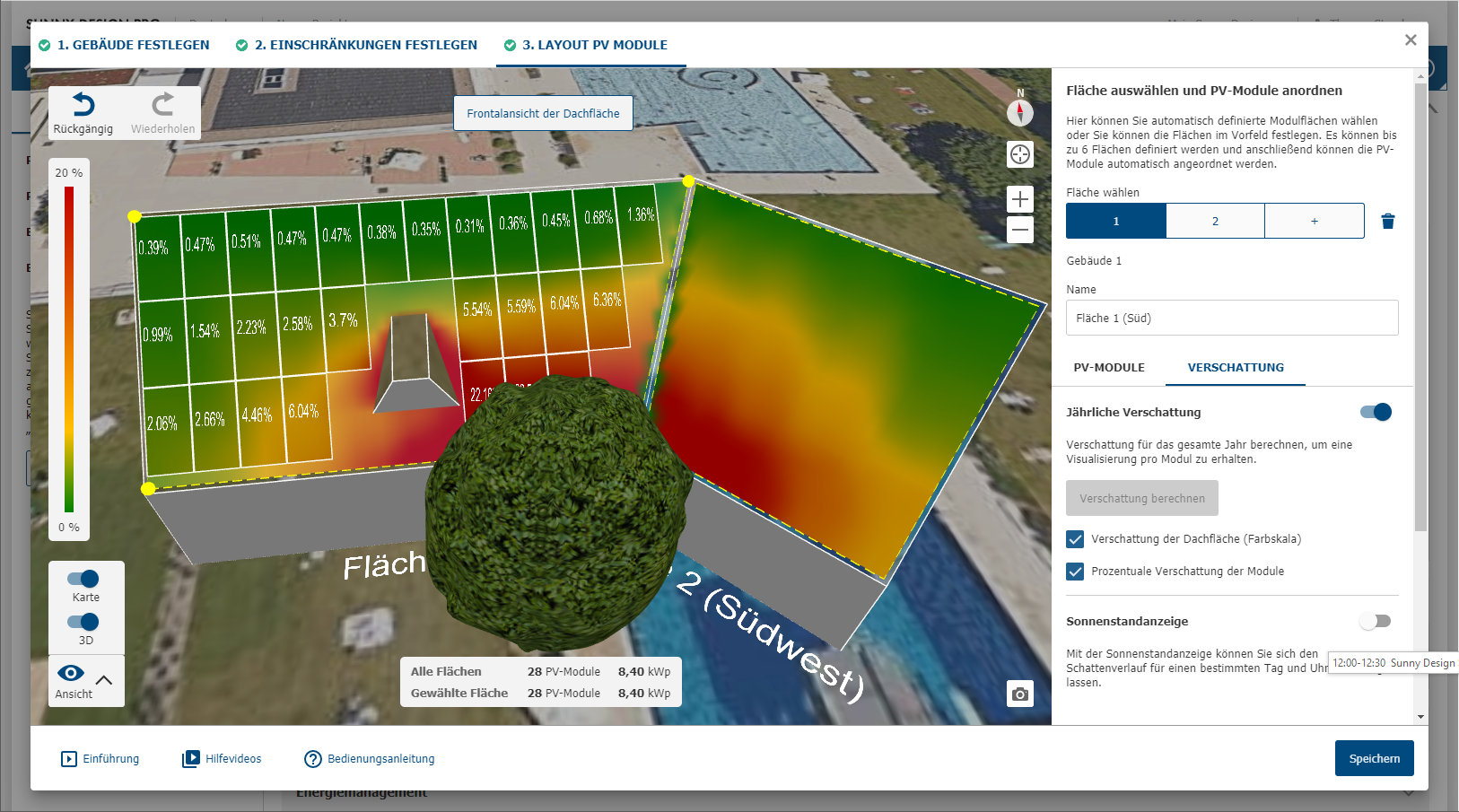Recenter the view with the crosshair icon
This screenshot has width=1459, height=812.
click(1020, 154)
